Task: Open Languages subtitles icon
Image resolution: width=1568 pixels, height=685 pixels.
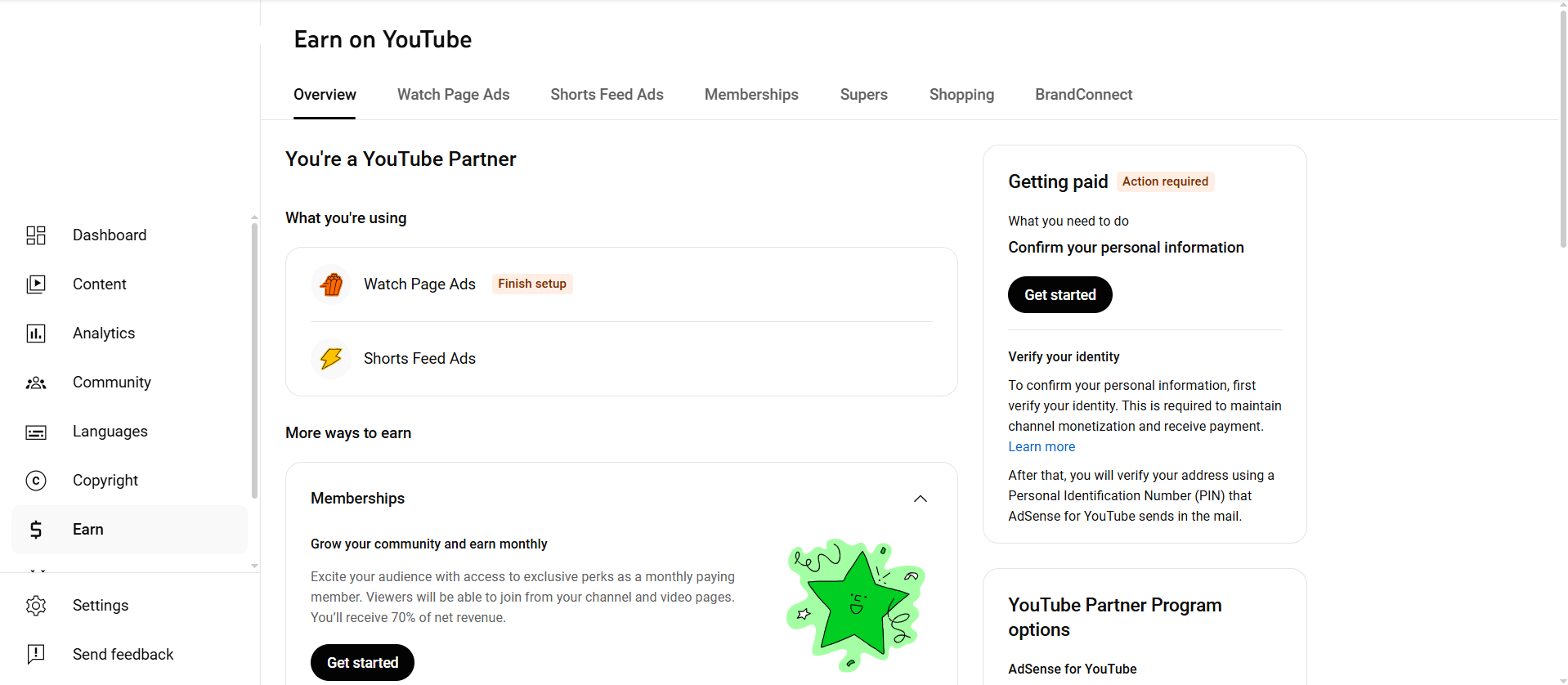Action: click(36, 432)
